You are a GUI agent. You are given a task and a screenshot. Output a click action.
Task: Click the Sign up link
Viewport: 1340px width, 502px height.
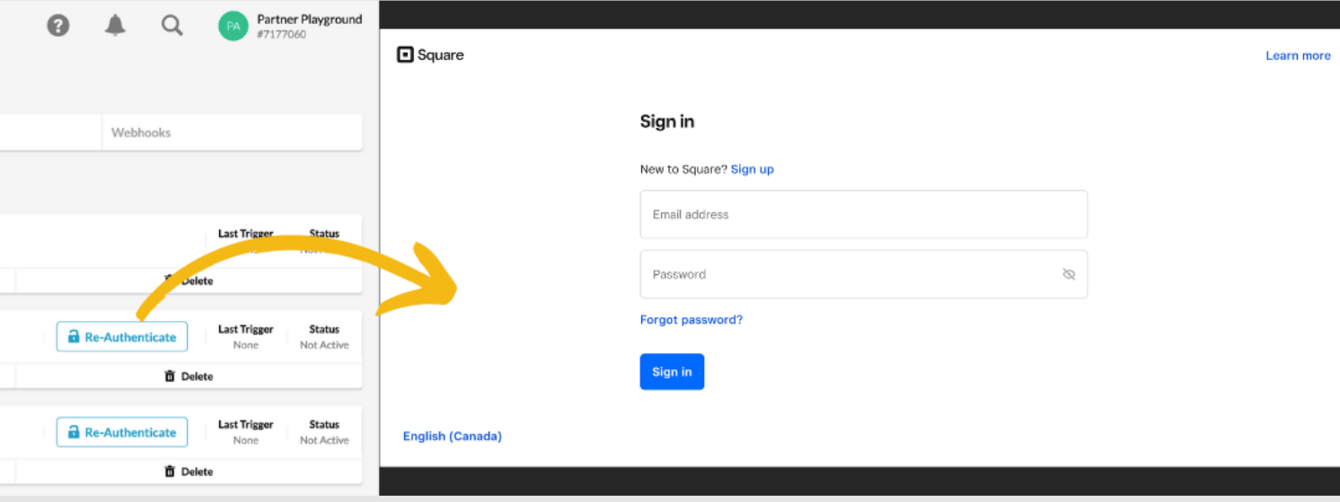pos(752,169)
